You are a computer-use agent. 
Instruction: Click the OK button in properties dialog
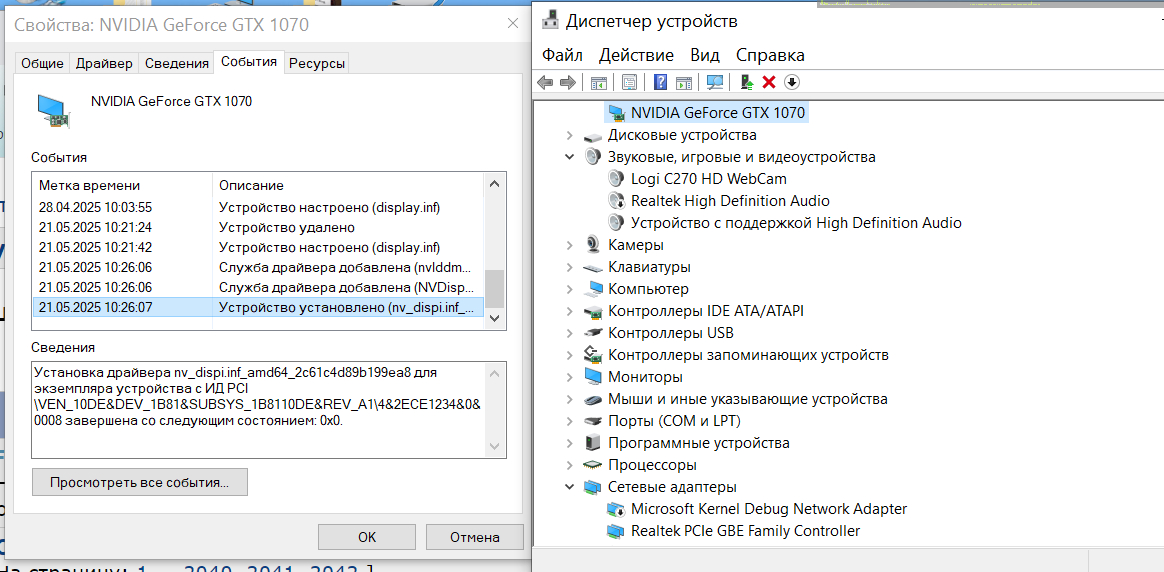click(x=367, y=537)
